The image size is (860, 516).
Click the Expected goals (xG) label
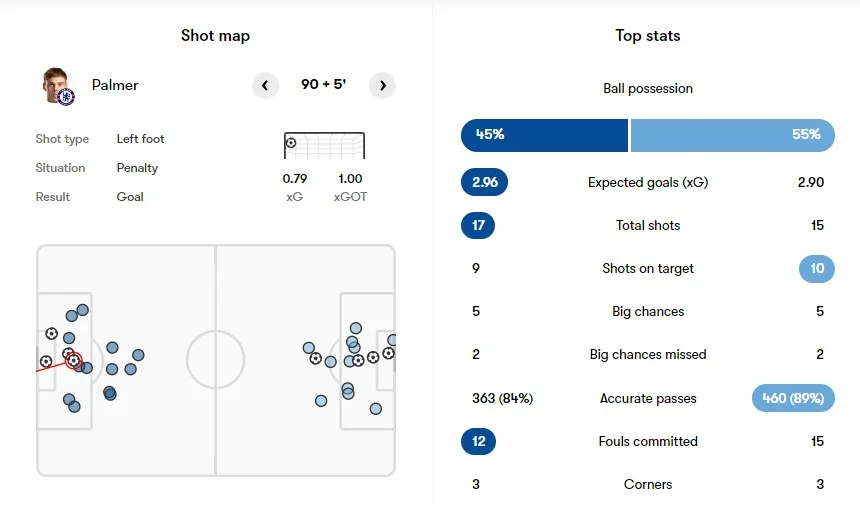[x=647, y=182]
